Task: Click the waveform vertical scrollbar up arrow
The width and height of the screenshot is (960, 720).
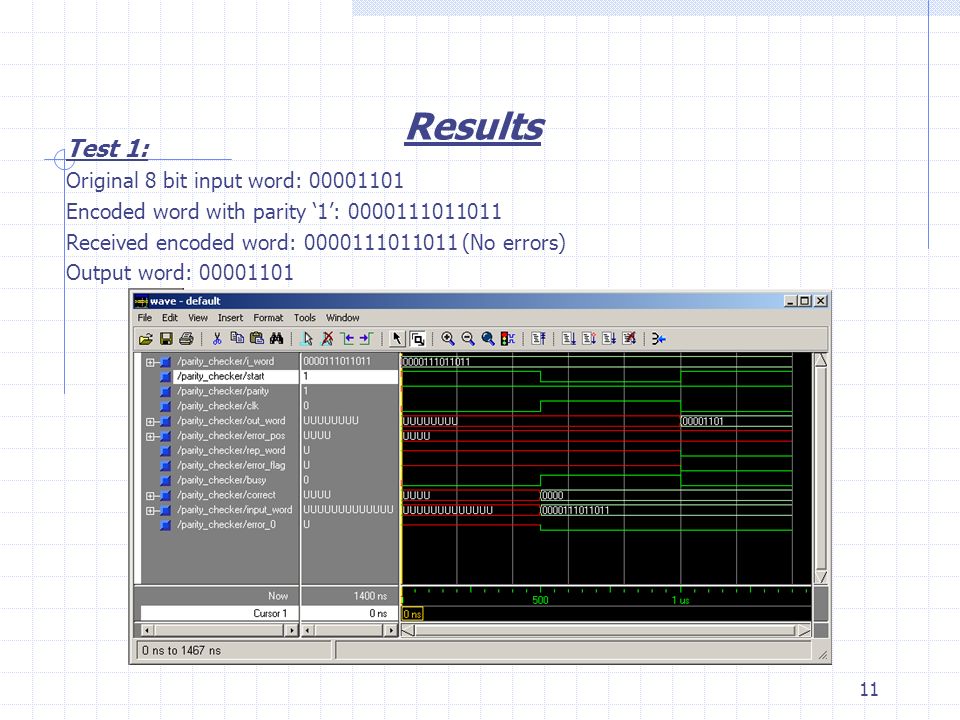Action: click(x=821, y=360)
